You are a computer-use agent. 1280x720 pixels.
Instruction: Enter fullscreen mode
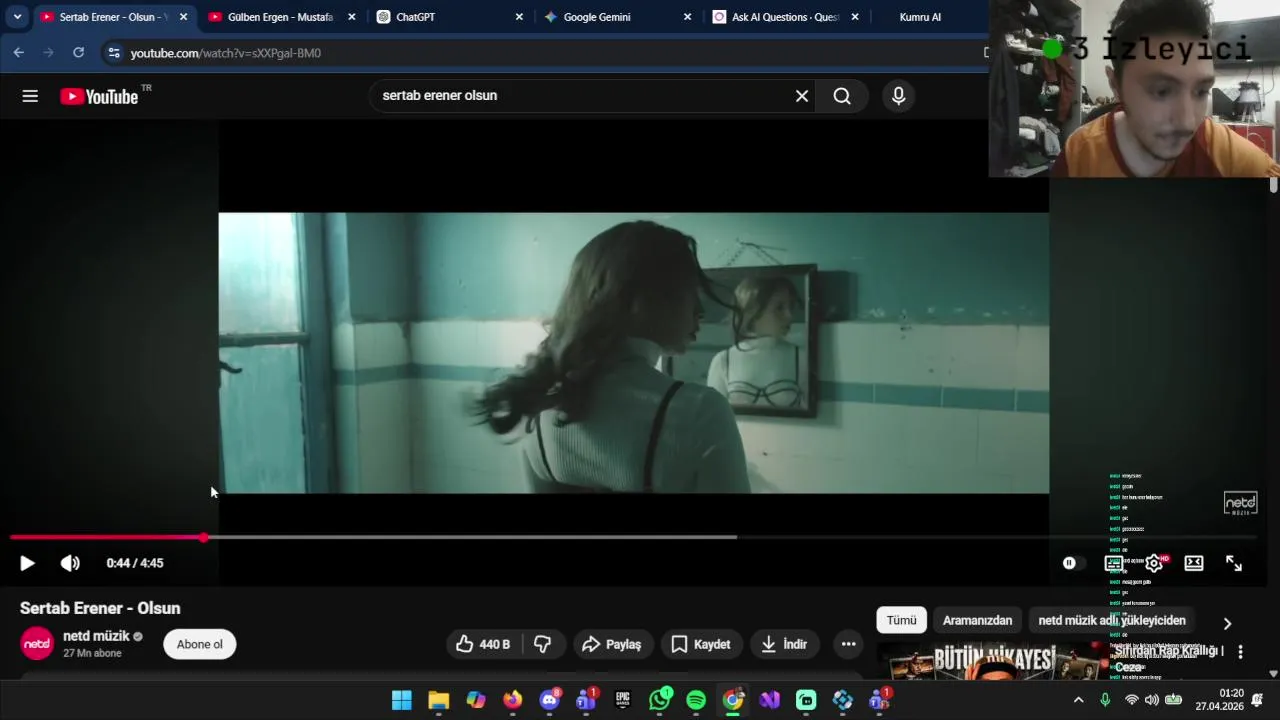[x=1234, y=563]
